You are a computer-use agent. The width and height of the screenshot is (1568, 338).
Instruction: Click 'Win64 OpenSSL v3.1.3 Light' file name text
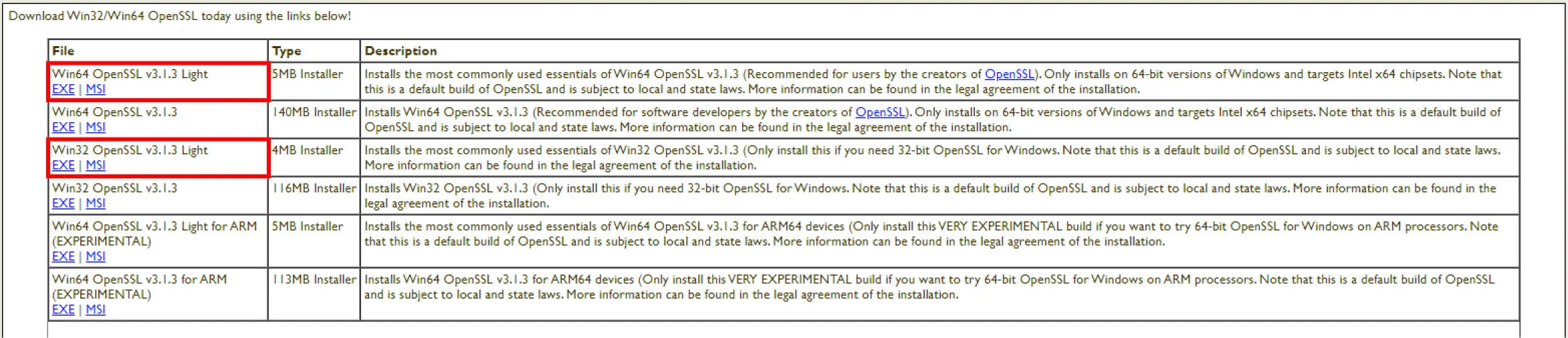pos(130,74)
